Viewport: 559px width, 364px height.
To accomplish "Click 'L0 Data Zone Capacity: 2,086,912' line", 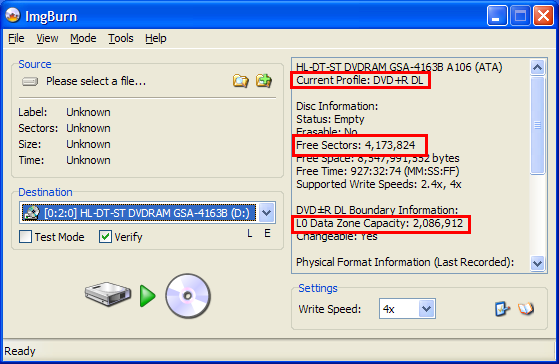I will (x=379, y=223).
